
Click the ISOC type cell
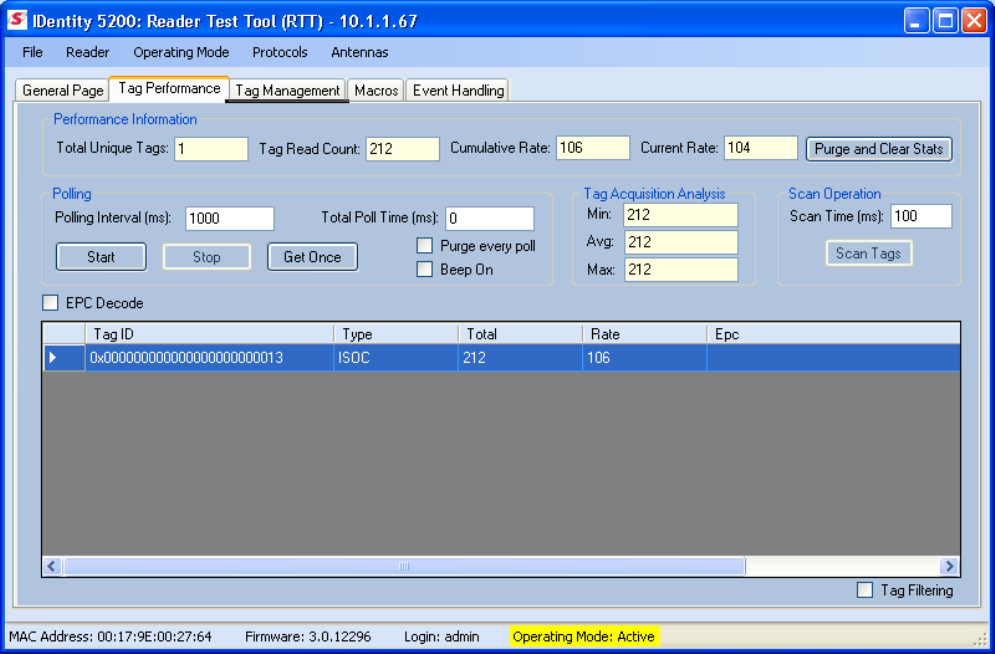[396, 358]
